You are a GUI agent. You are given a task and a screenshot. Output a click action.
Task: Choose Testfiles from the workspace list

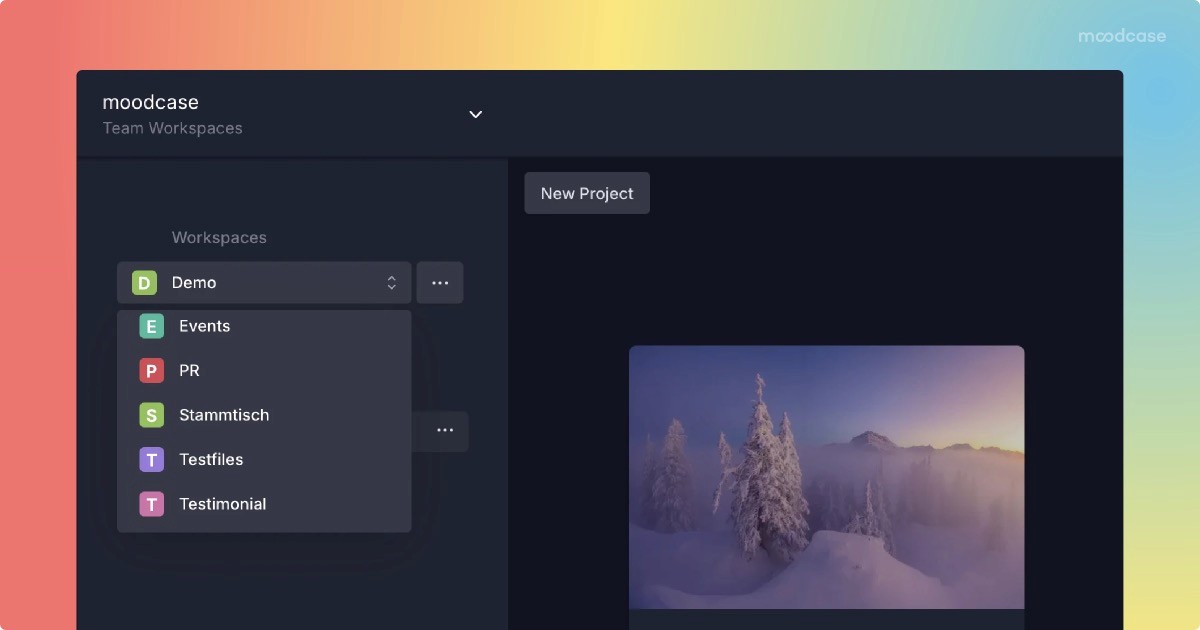(x=264, y=460)
